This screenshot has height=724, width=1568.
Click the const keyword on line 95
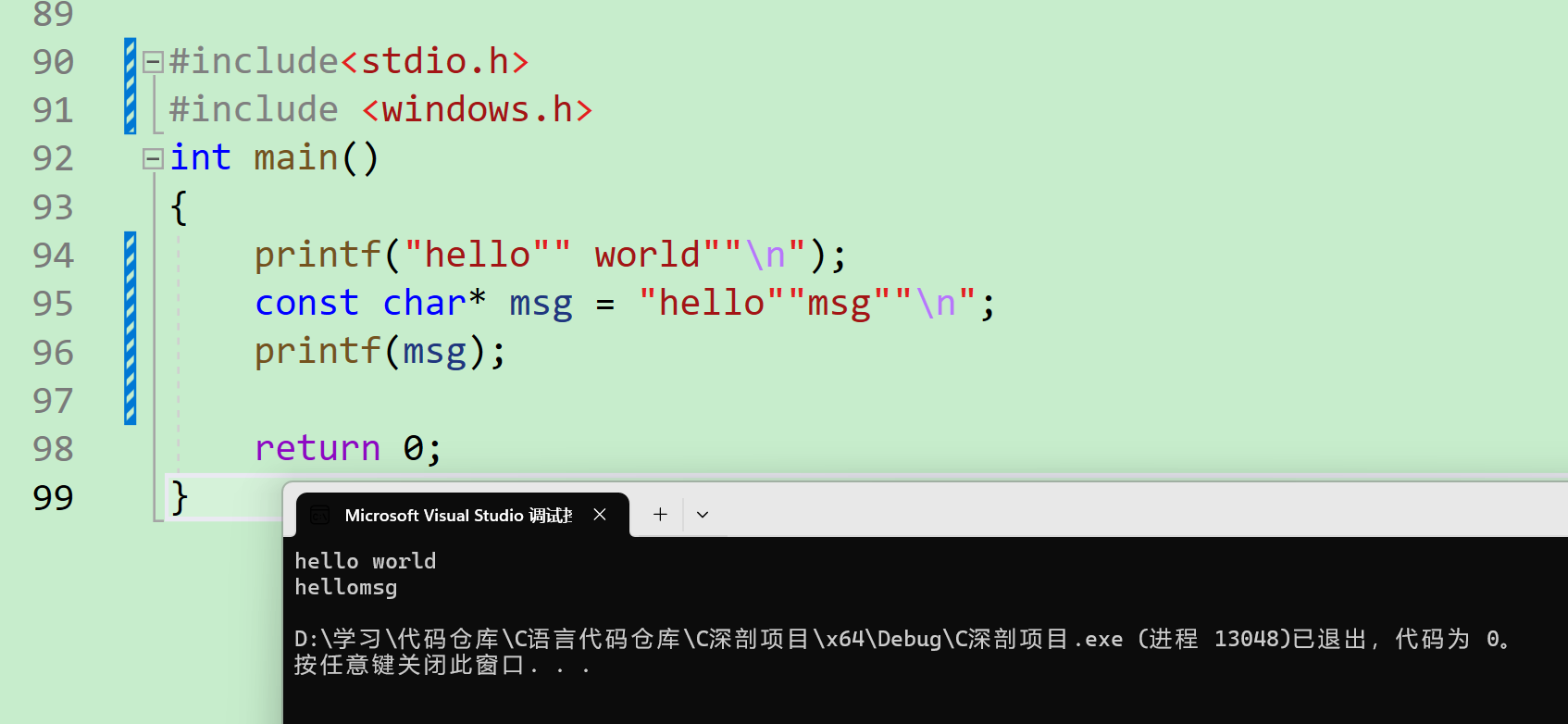(x=306, y=303)
